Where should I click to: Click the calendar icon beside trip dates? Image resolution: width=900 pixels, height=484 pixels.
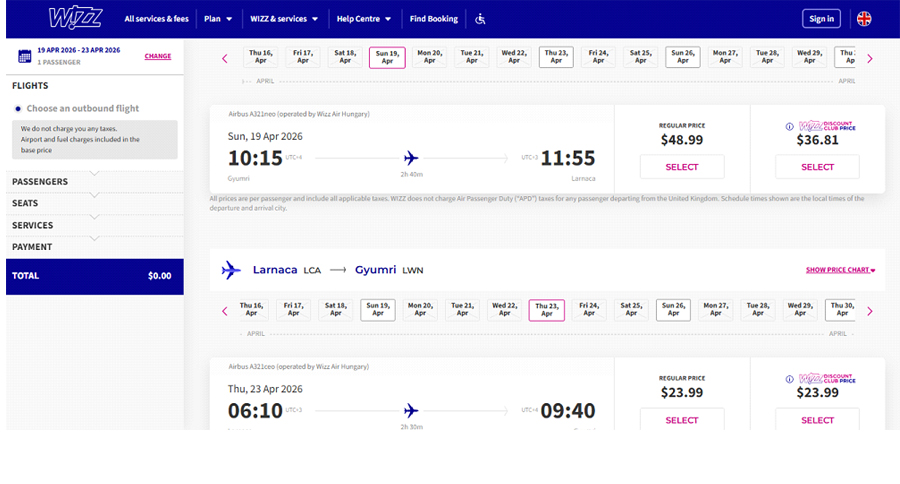(x=24, y=56)
